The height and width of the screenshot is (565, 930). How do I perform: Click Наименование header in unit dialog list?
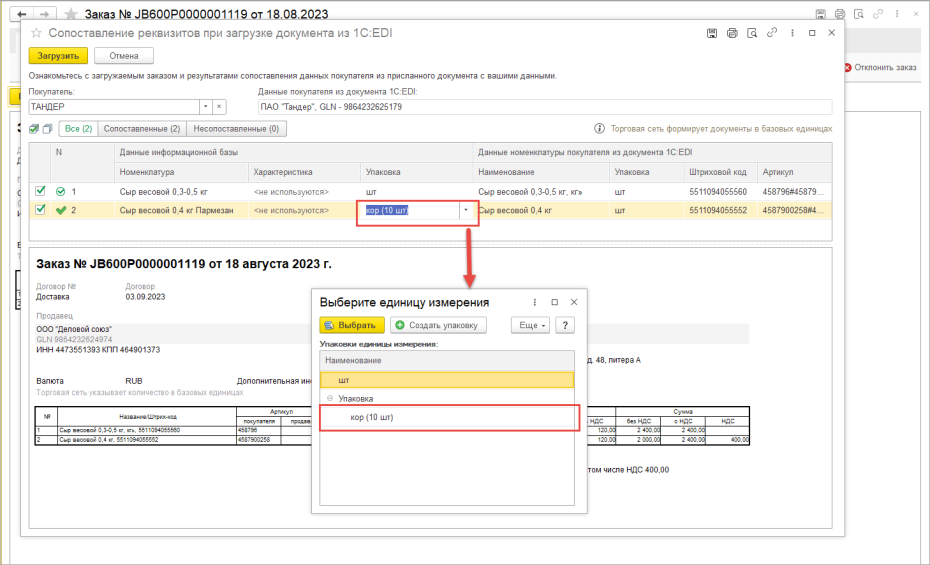coord(447,360)
